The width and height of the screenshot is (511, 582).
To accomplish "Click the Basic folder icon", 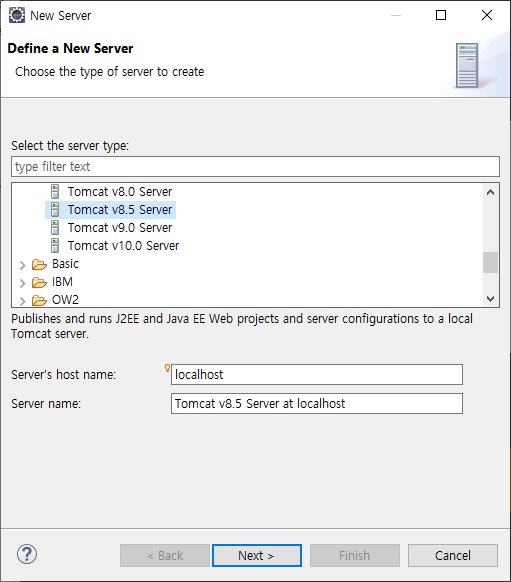I will [39, 264].
